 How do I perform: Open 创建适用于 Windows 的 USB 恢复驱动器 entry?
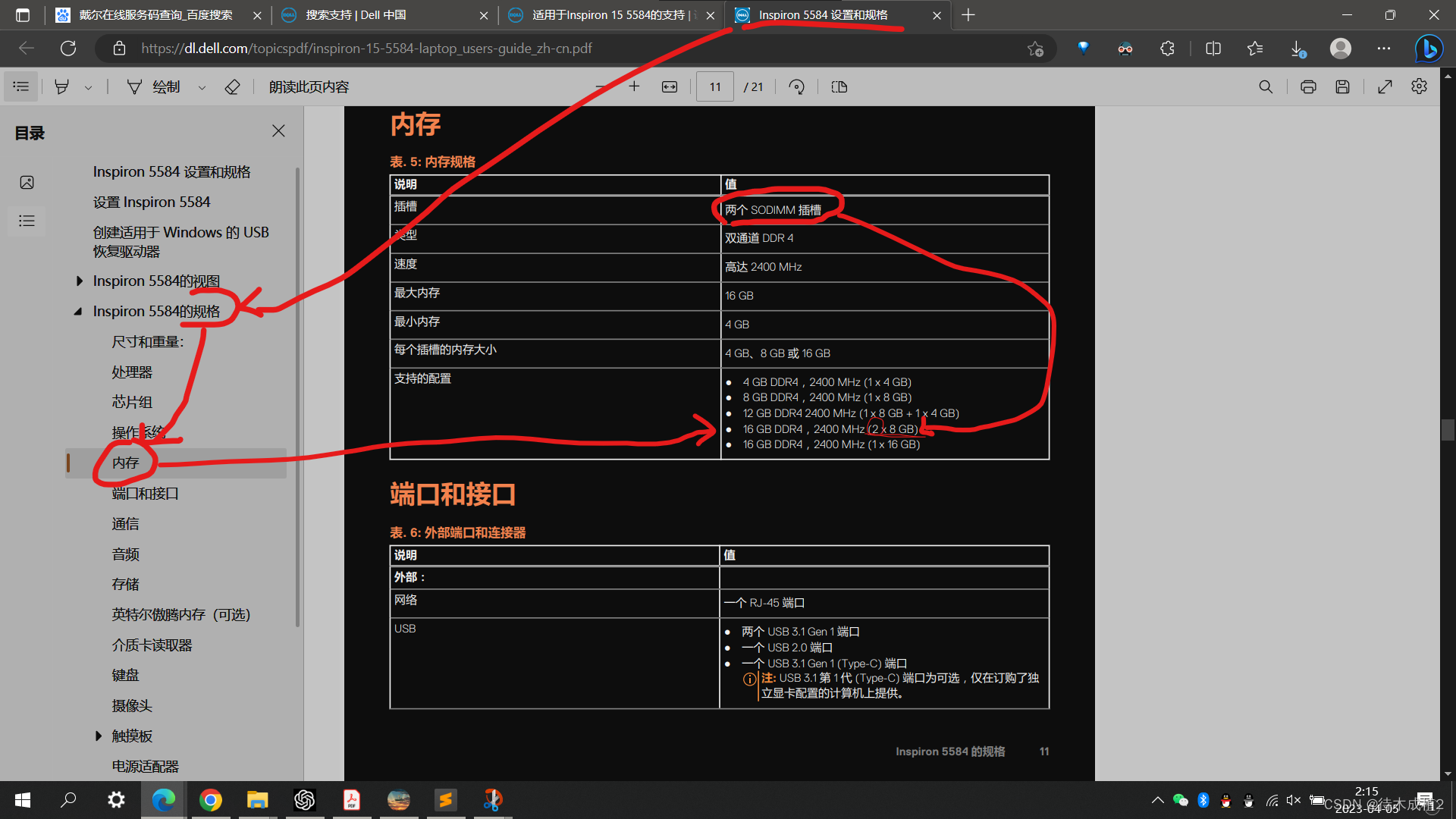181,242
